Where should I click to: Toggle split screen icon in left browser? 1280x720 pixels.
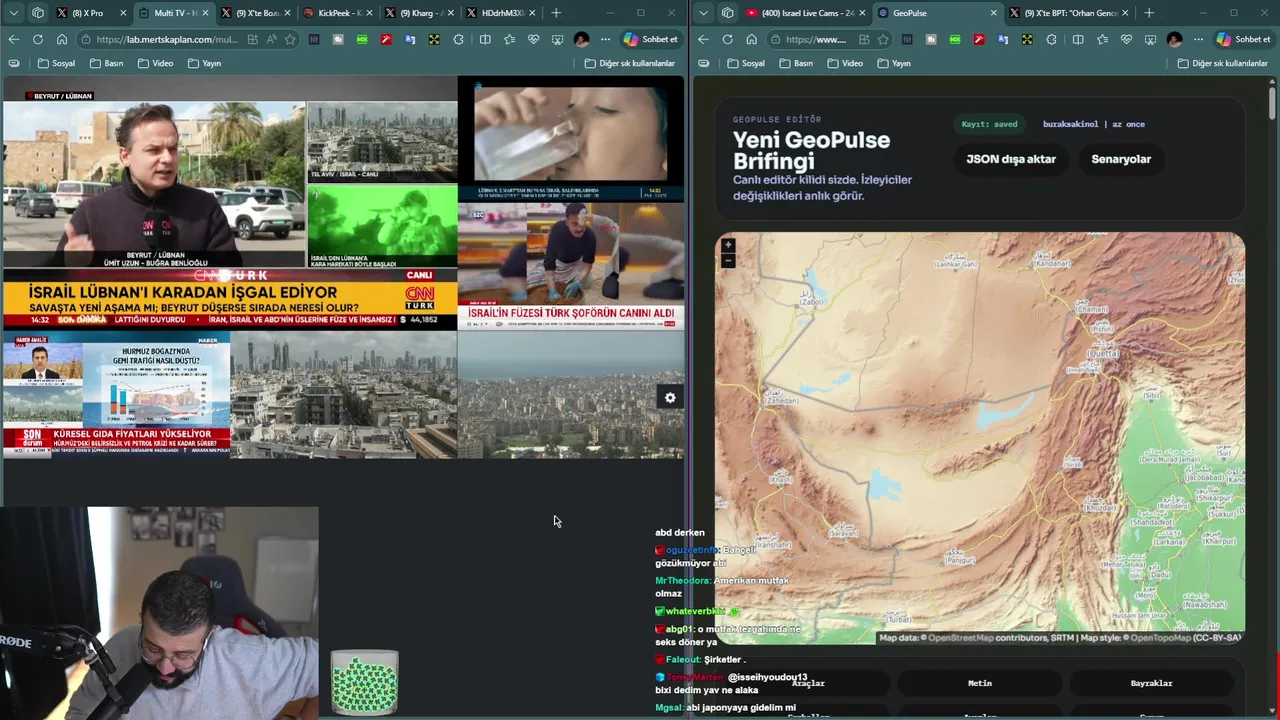point(485,39)
